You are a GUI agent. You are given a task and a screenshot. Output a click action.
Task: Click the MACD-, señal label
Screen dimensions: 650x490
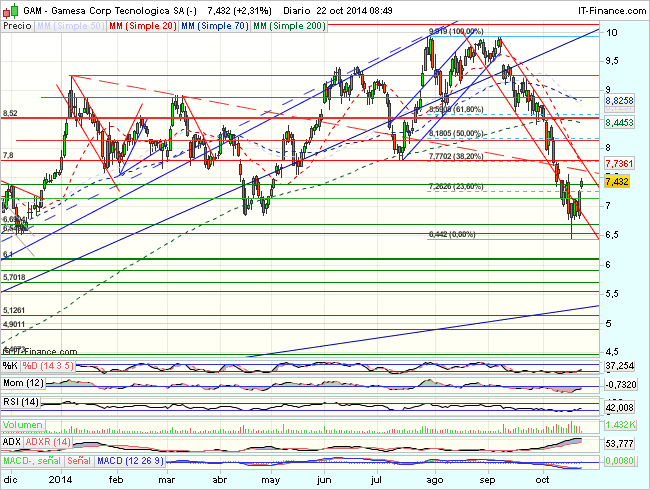point(32,461)
